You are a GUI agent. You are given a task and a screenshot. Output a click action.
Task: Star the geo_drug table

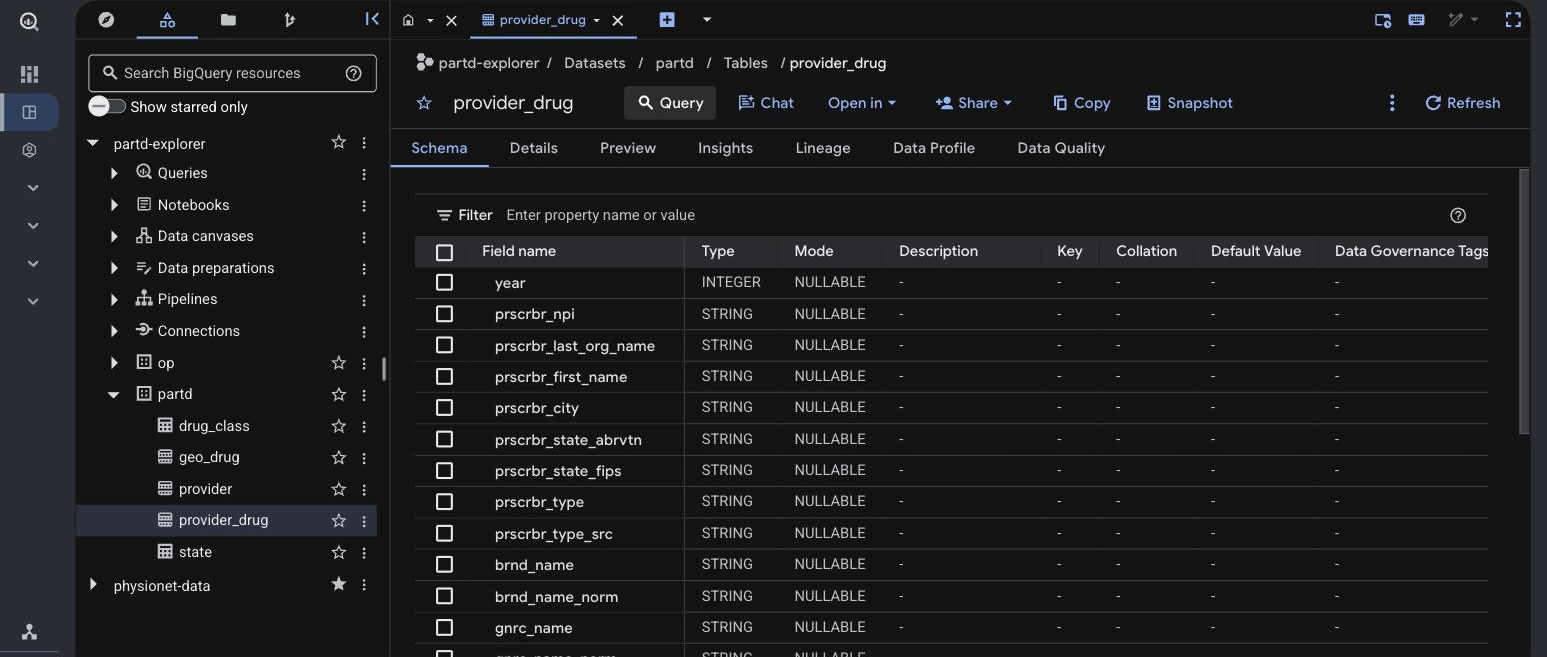(x=339, y=457)
